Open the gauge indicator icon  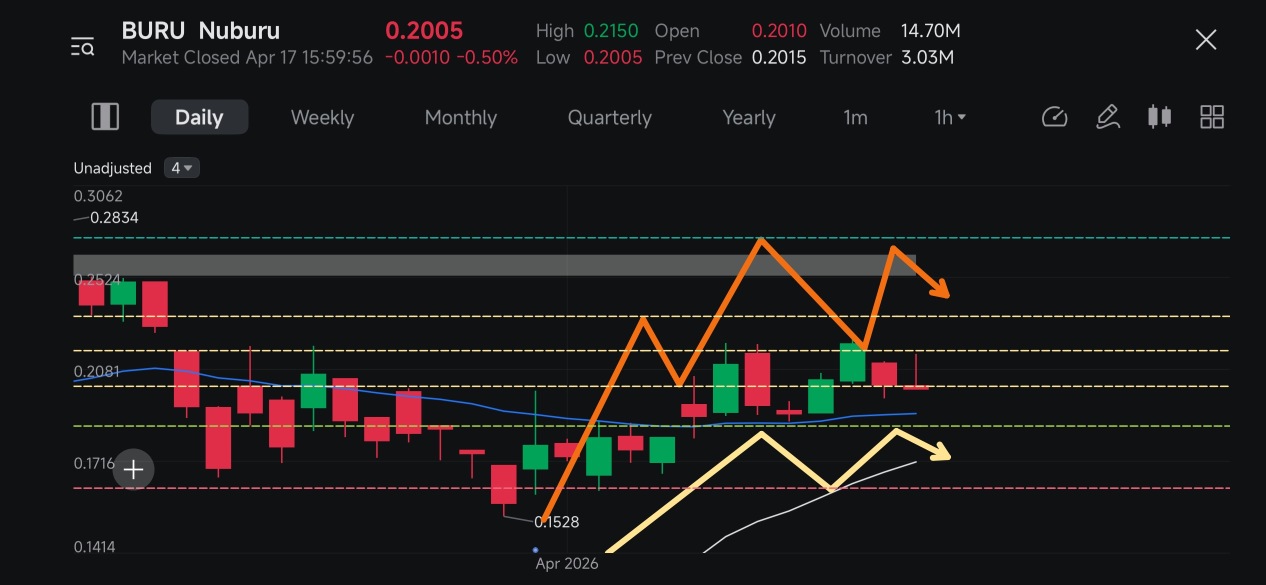point(1055,117)
